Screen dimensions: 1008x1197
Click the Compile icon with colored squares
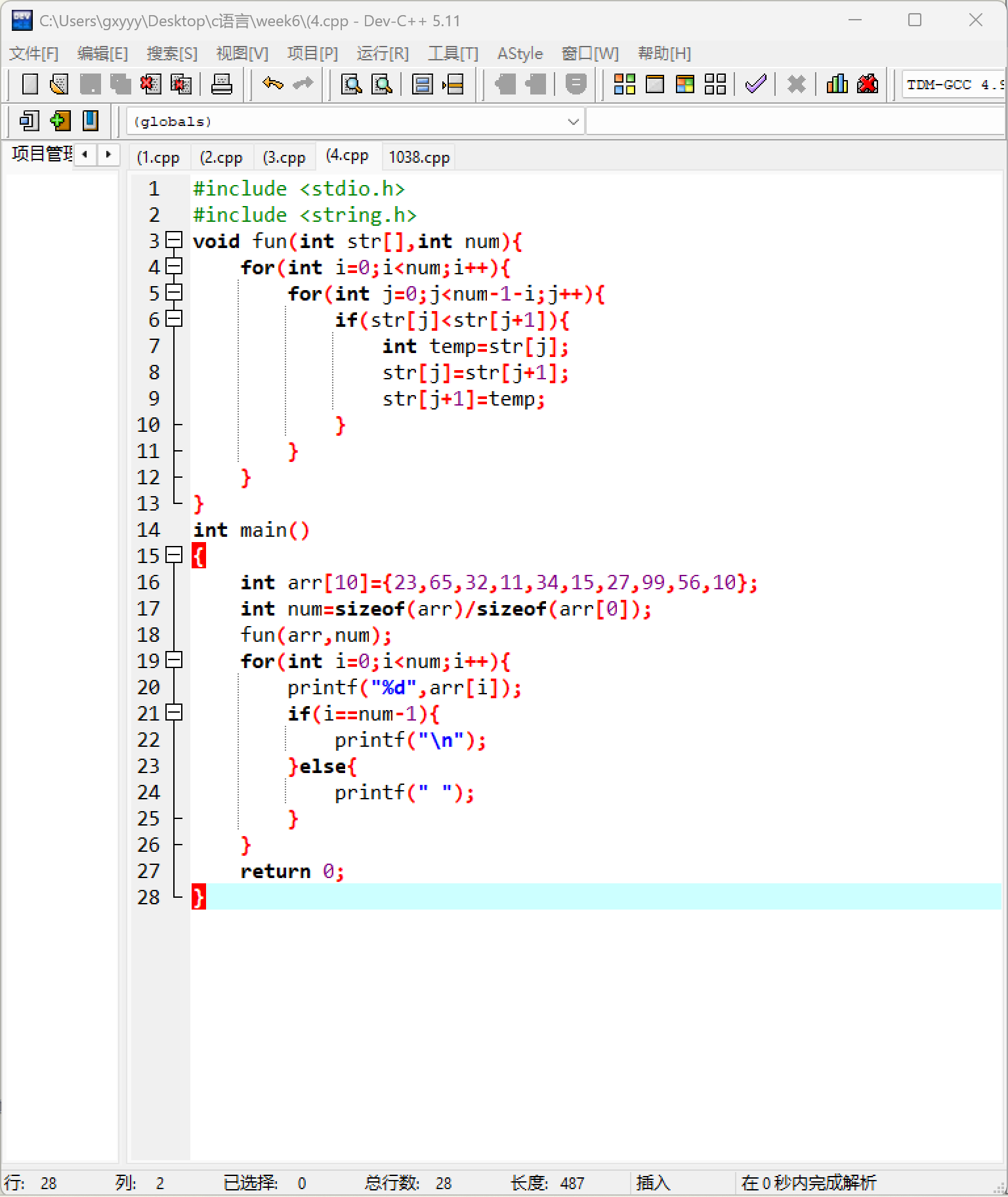(x=624, y=84)
